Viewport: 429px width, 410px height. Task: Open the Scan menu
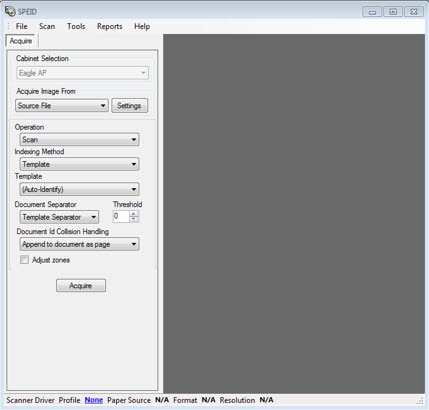[47, 26]
